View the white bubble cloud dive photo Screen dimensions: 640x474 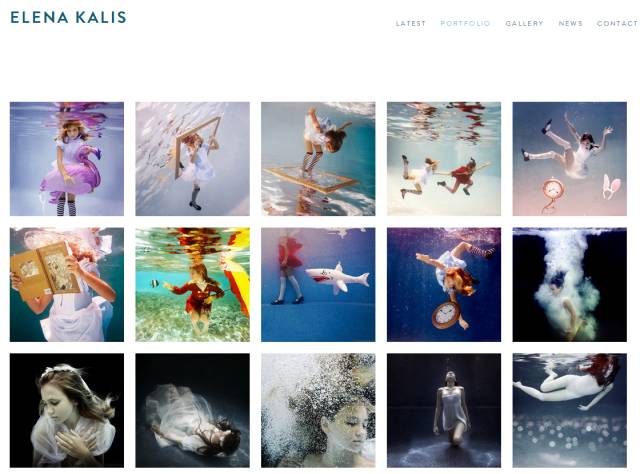pyautogui.click(x=570, y=285)
